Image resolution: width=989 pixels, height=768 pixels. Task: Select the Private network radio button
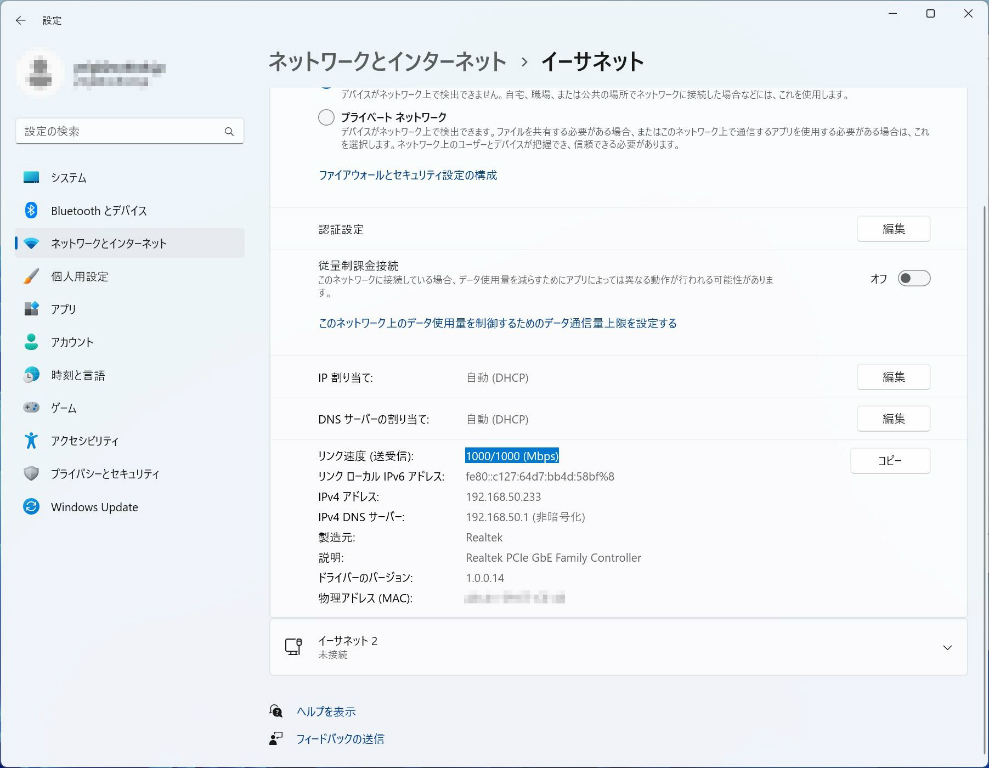point(326,118)
